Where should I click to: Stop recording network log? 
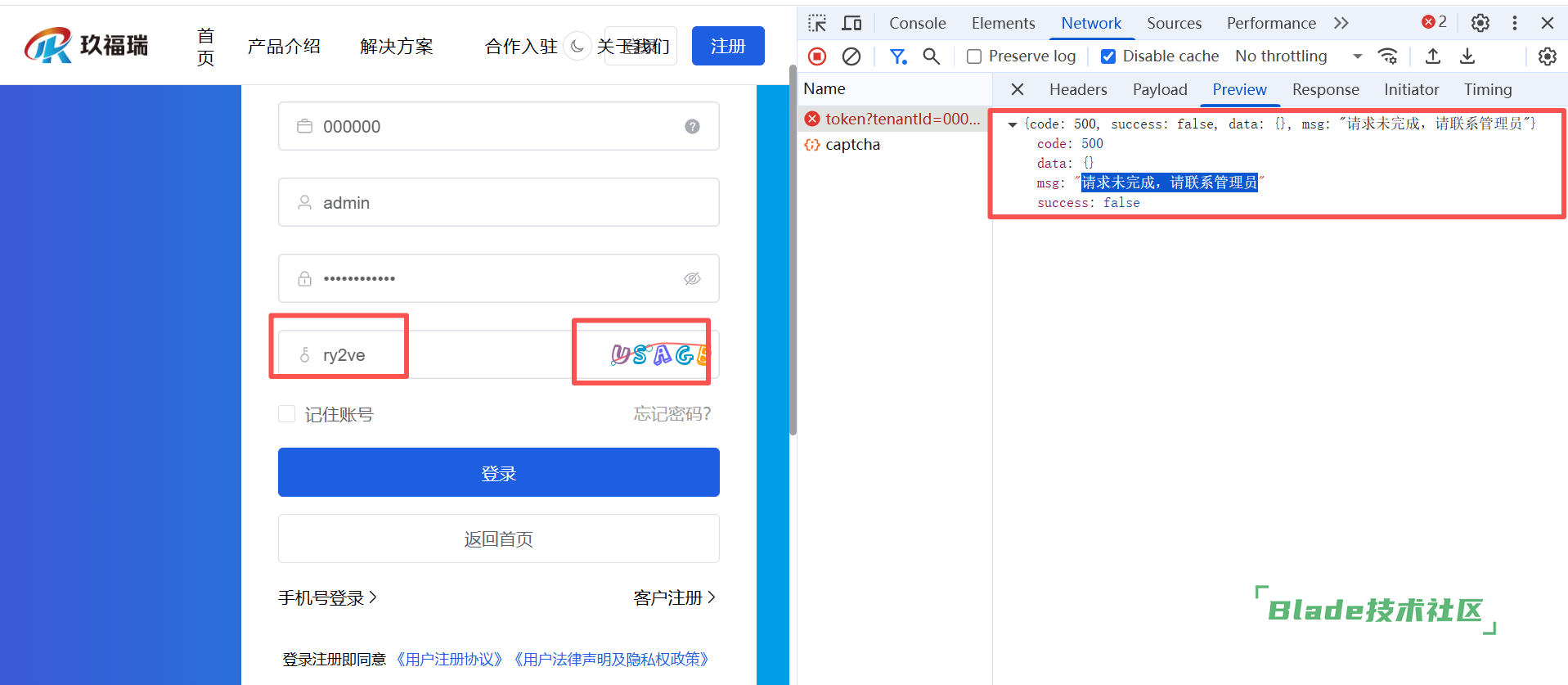pyautogui.click(x=816, y=56)
